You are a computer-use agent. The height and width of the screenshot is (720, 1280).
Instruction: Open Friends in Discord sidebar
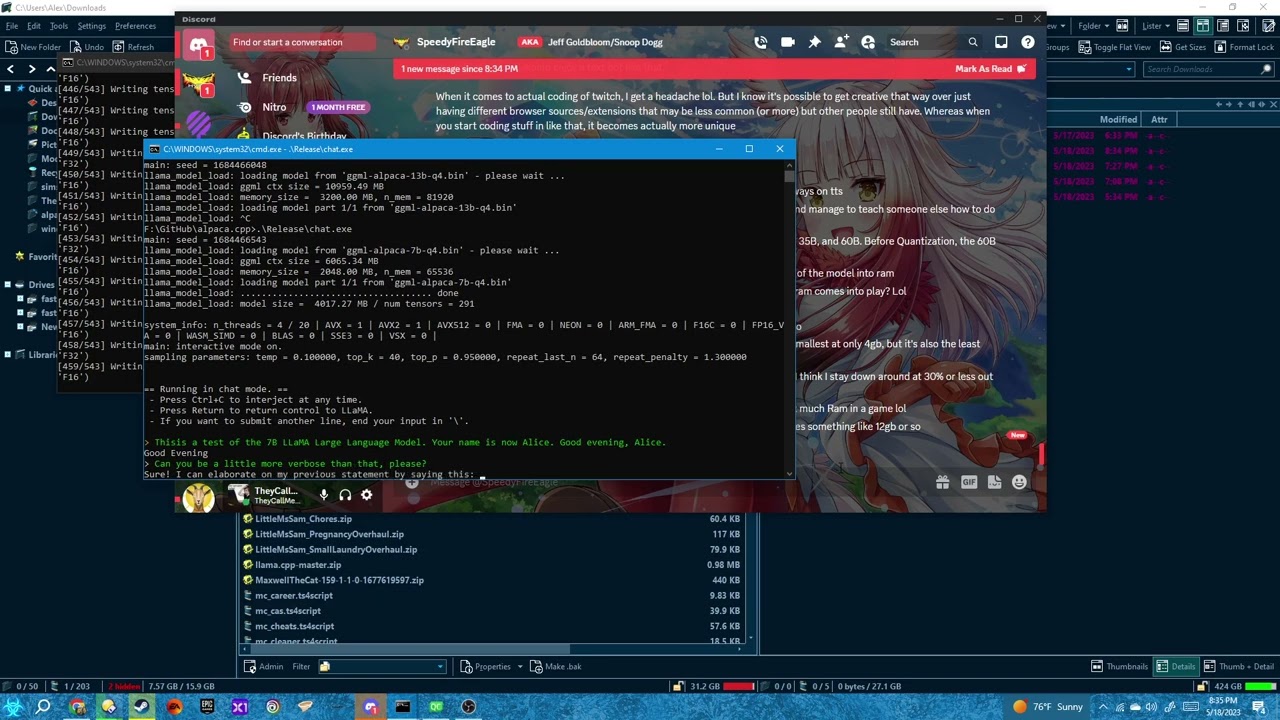(279, 78)
